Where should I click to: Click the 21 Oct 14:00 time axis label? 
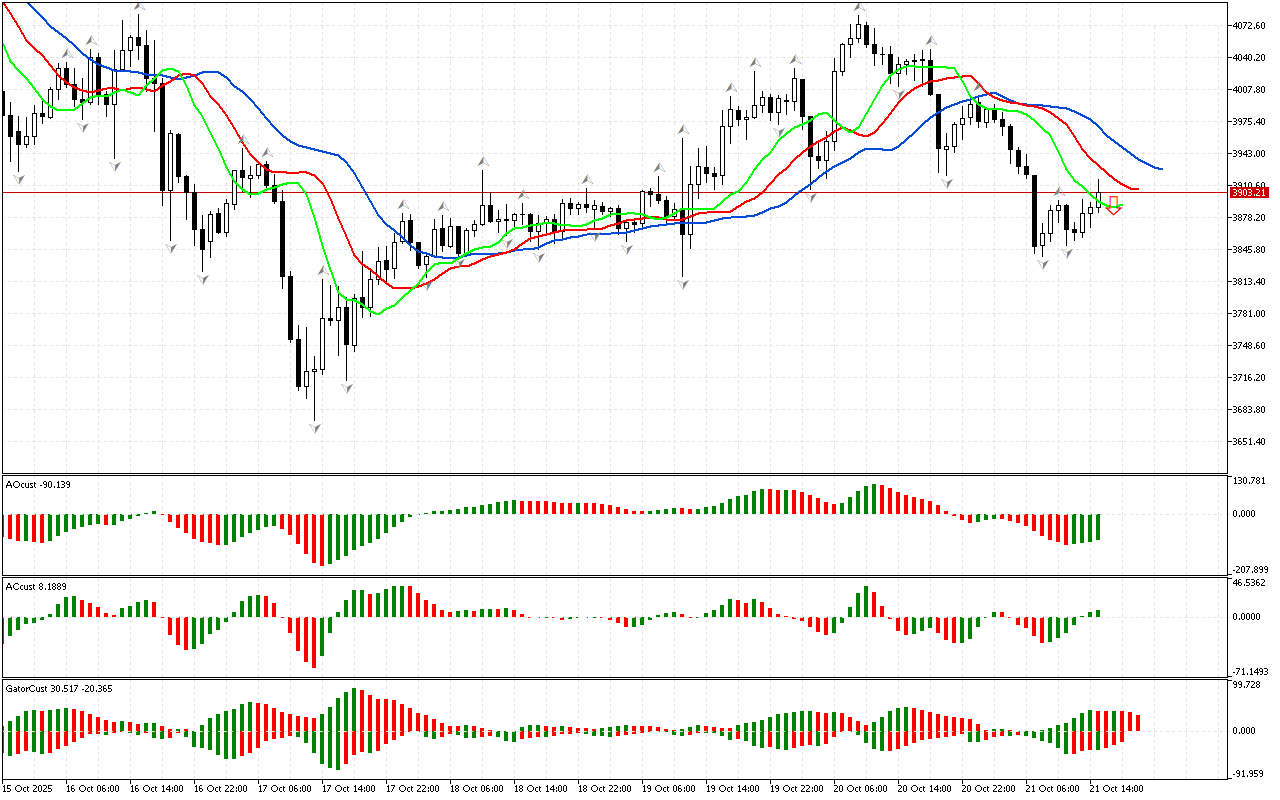coord(1116,788)
